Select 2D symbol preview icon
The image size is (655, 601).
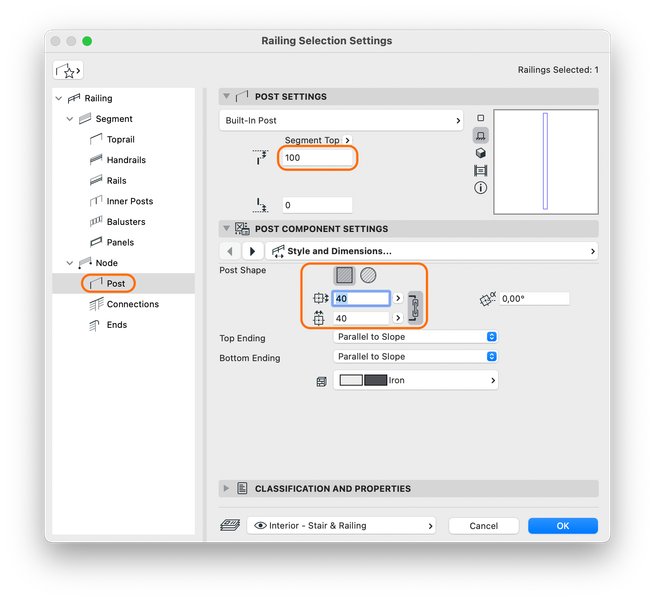coord(480,118)
